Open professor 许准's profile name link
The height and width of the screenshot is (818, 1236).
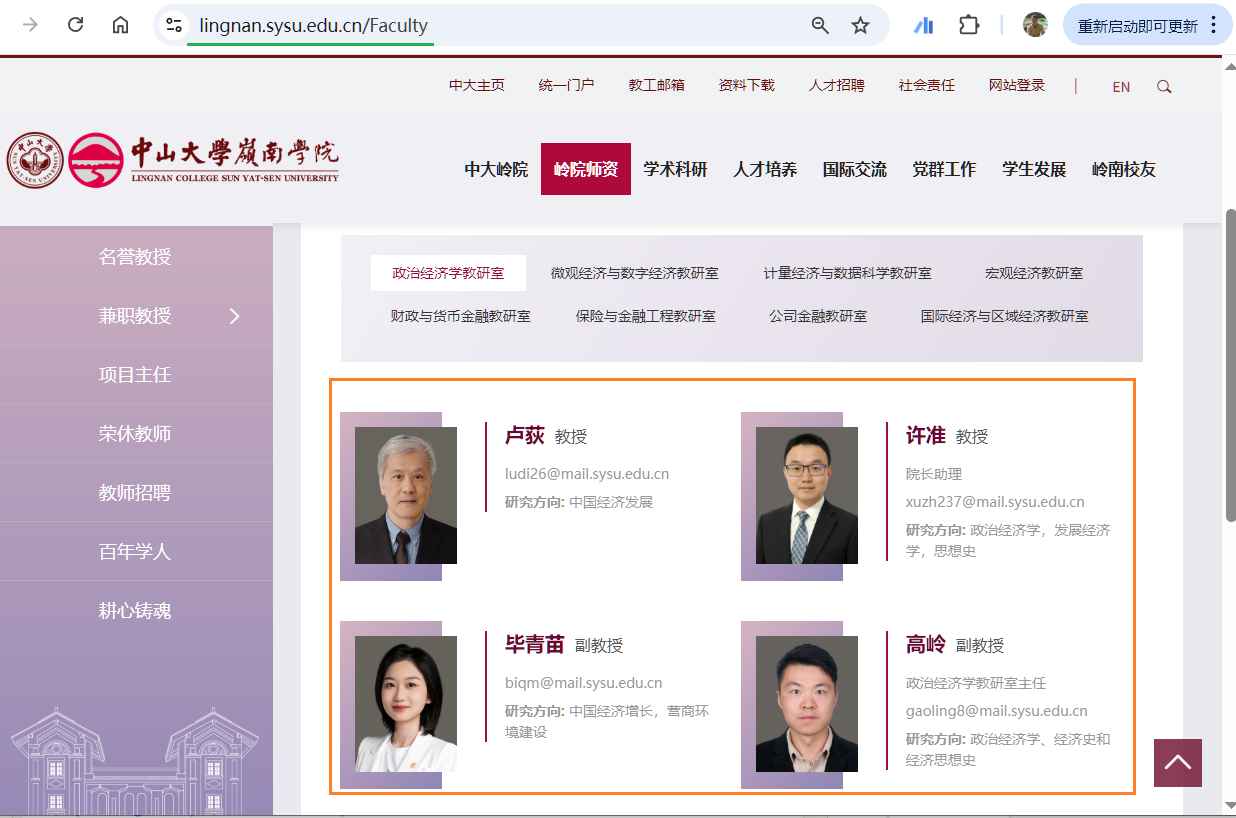click(x=925, y=435)
